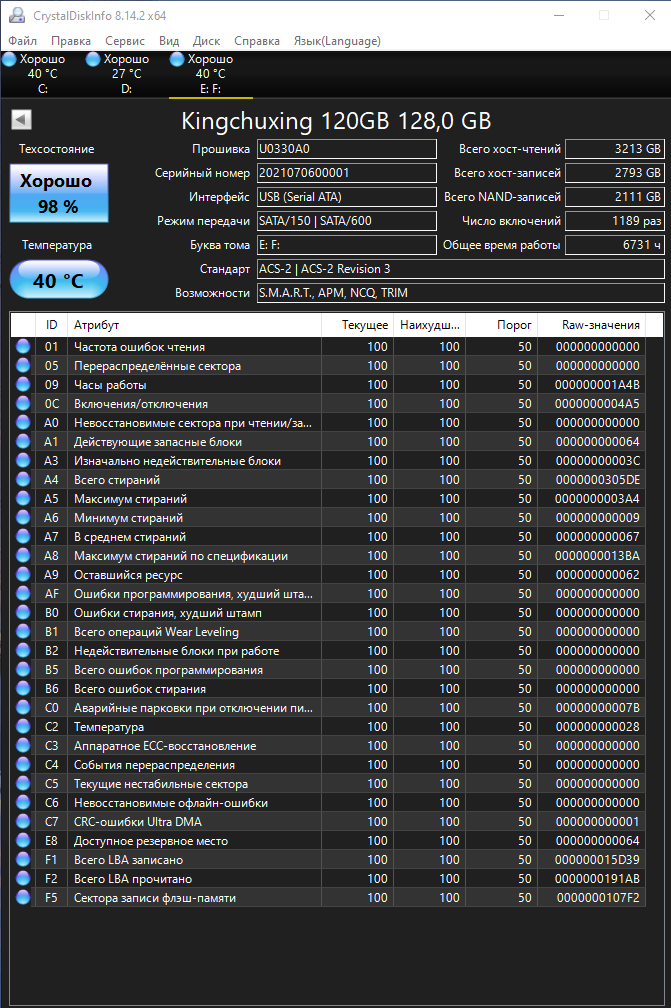Click status orb for attribute A7 row
The image size is (671, 1008).
23,537
